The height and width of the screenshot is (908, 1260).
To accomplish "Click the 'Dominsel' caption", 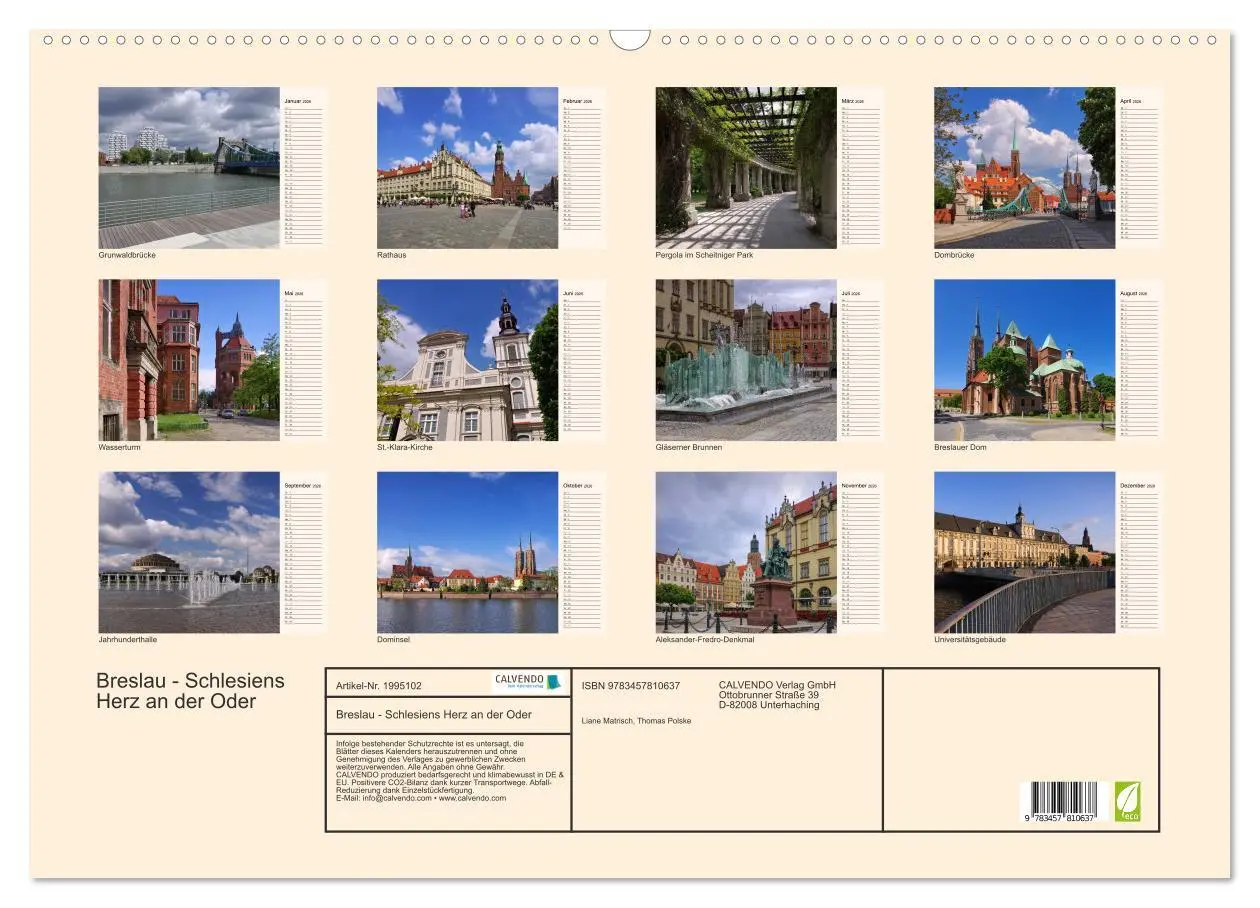I will 394,640.
